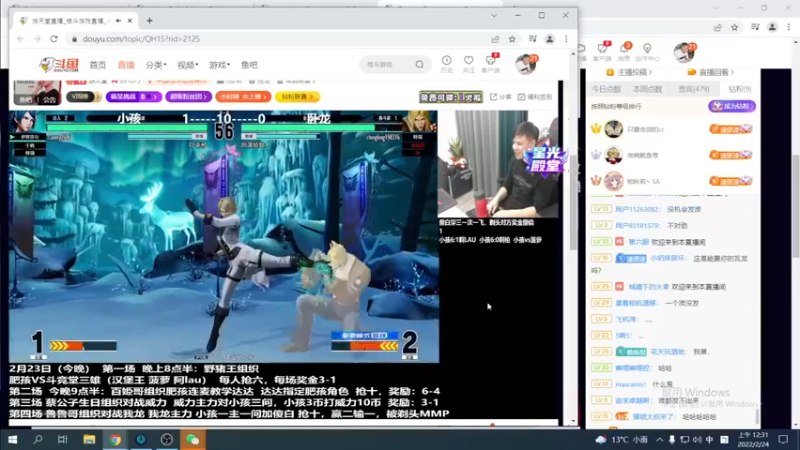Open 鱼吧 in the nav bar
Screen dimensions: 800x450
pyautogui.click(x=249, y=65)
